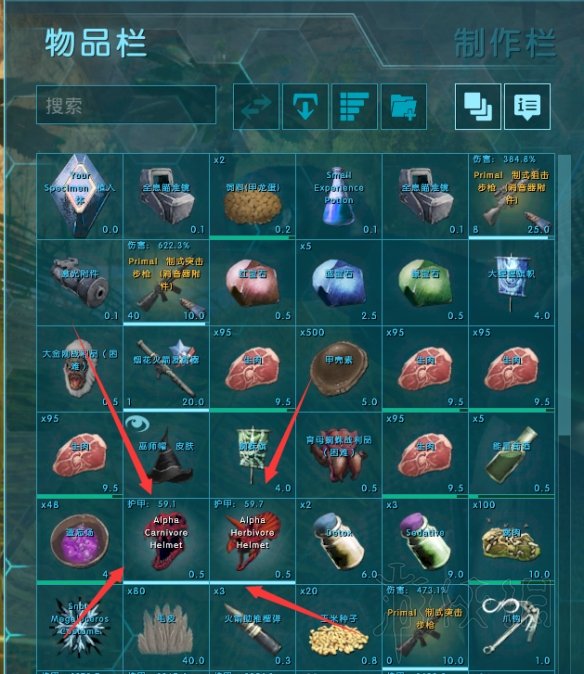Select the x500 keratin stack
This screenshot has height=674, width=584.
[339, 368]
